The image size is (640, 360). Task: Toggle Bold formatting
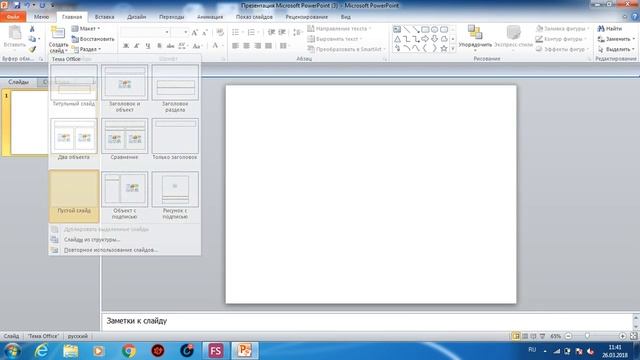pyautogui.click(x=126, y=46)
